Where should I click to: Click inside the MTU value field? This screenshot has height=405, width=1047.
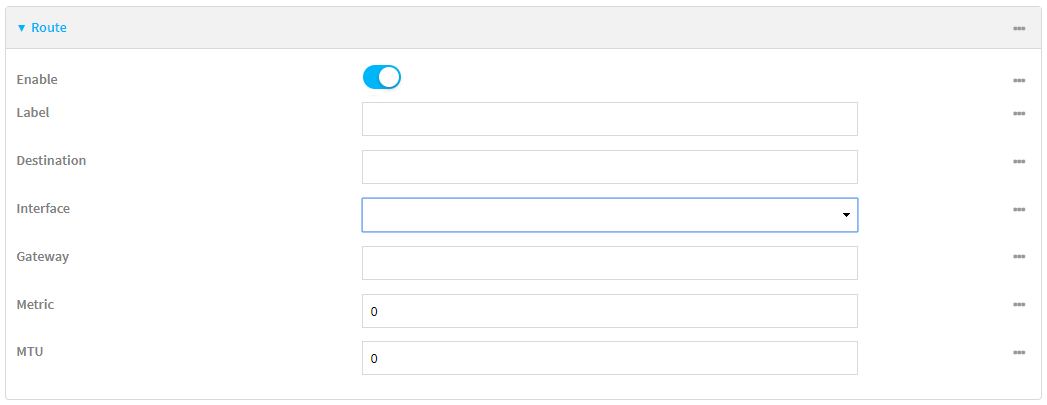coord(609,358)
